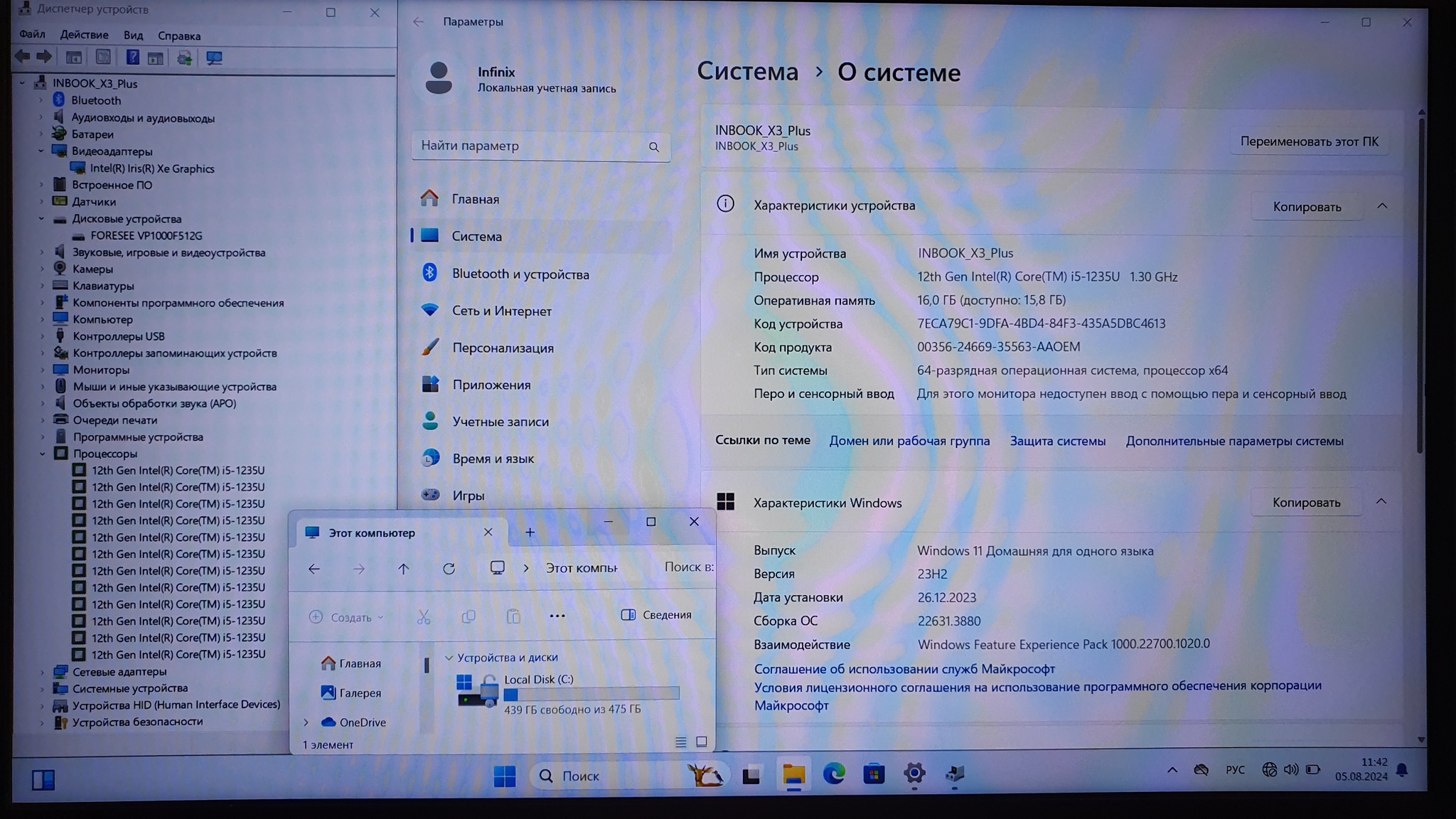Open the Защита системы link
This screenshot has width=1456, height=819.
click(x=1057, y=441)
